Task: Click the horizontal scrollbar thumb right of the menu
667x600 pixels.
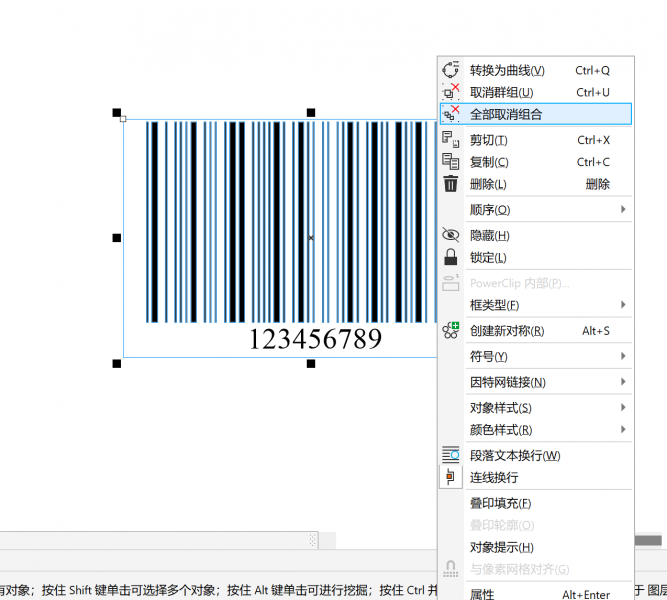Action: click(x=648, y=540)
